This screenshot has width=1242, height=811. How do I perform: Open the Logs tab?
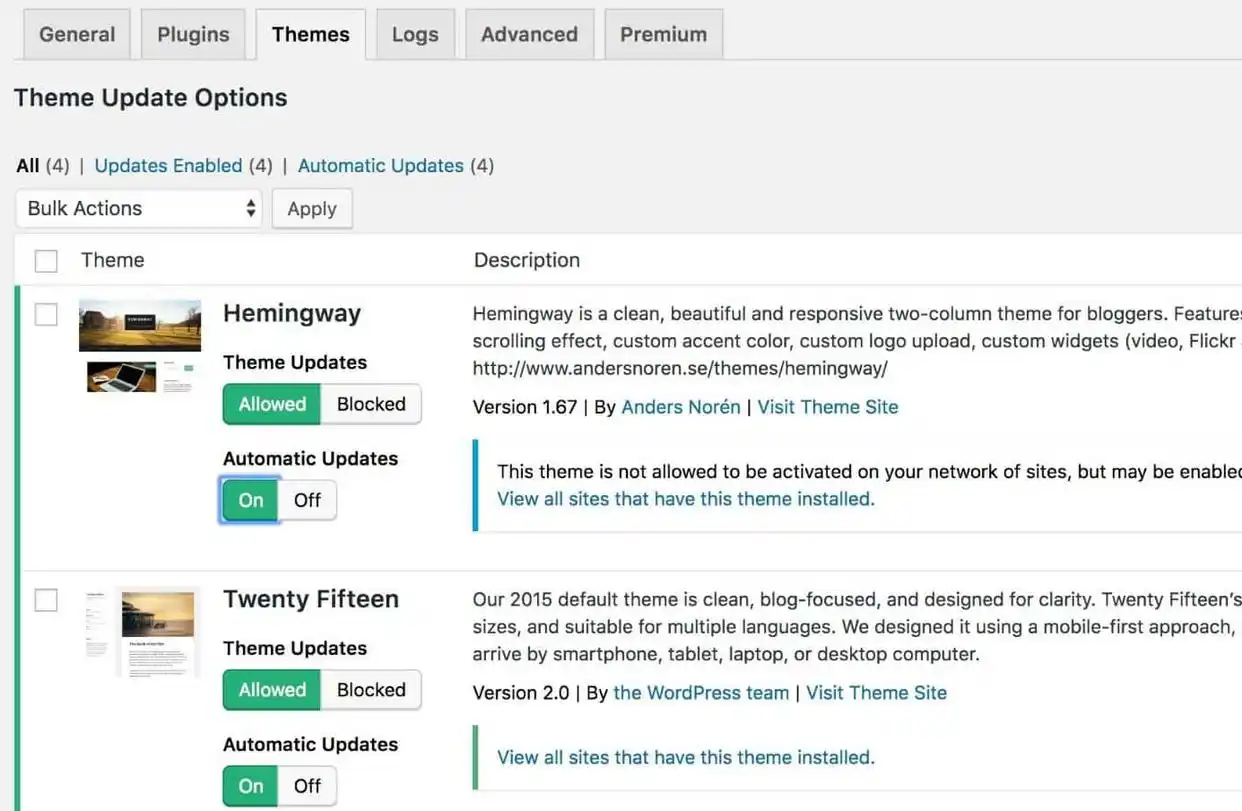coord(415,35)
